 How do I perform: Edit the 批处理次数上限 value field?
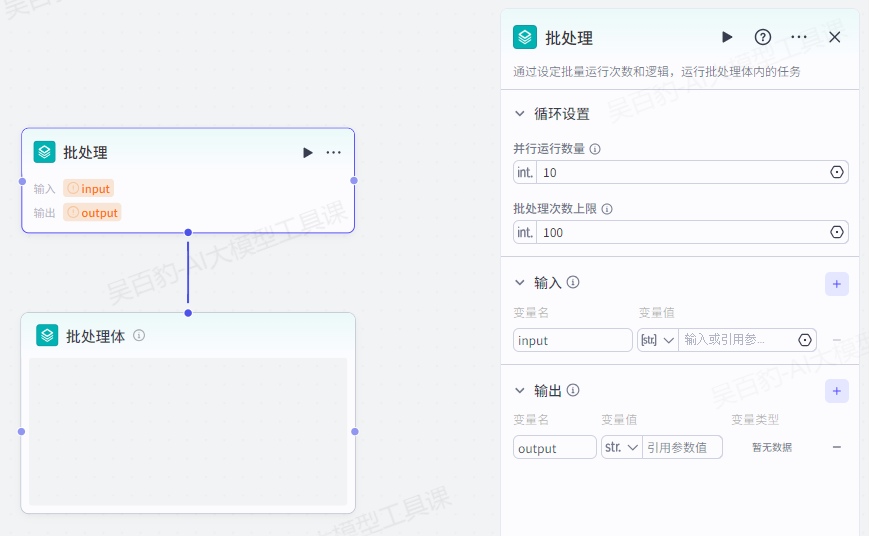pos(682,232)
